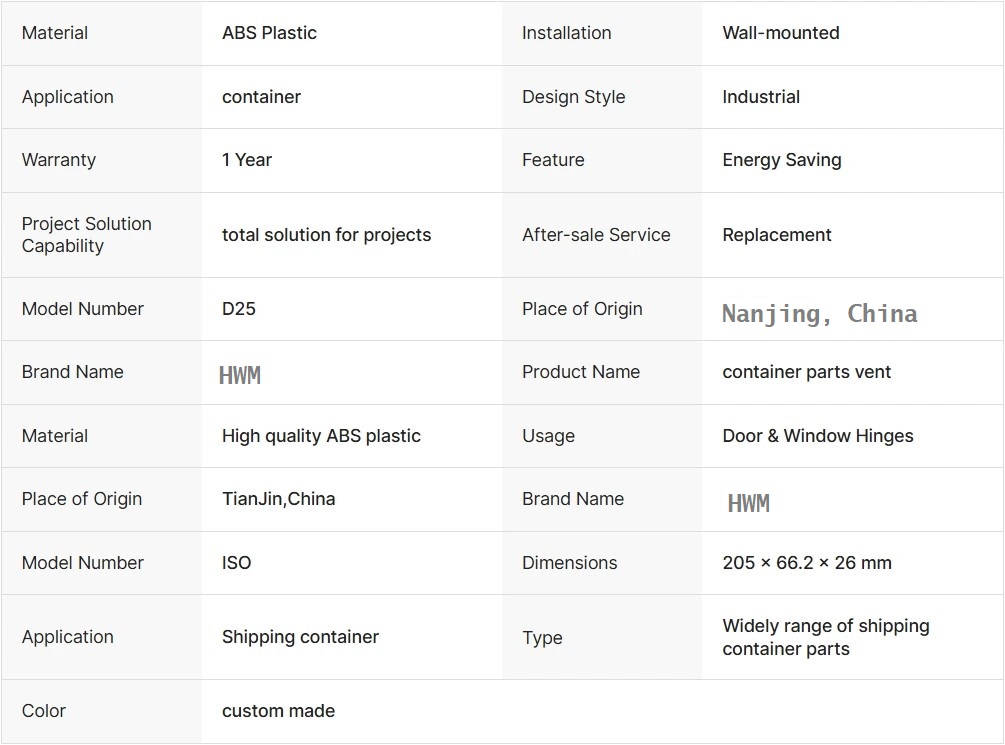This screenshot has height=745, width=1005.
Task: Select the "Warranty" attribute label
Action: pos(59,160)
